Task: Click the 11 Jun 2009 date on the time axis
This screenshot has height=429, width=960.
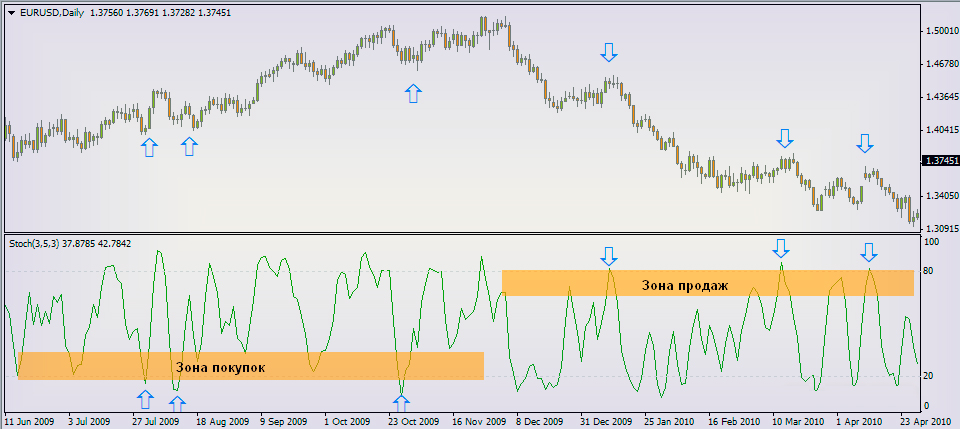Action: tap(29, 421)
